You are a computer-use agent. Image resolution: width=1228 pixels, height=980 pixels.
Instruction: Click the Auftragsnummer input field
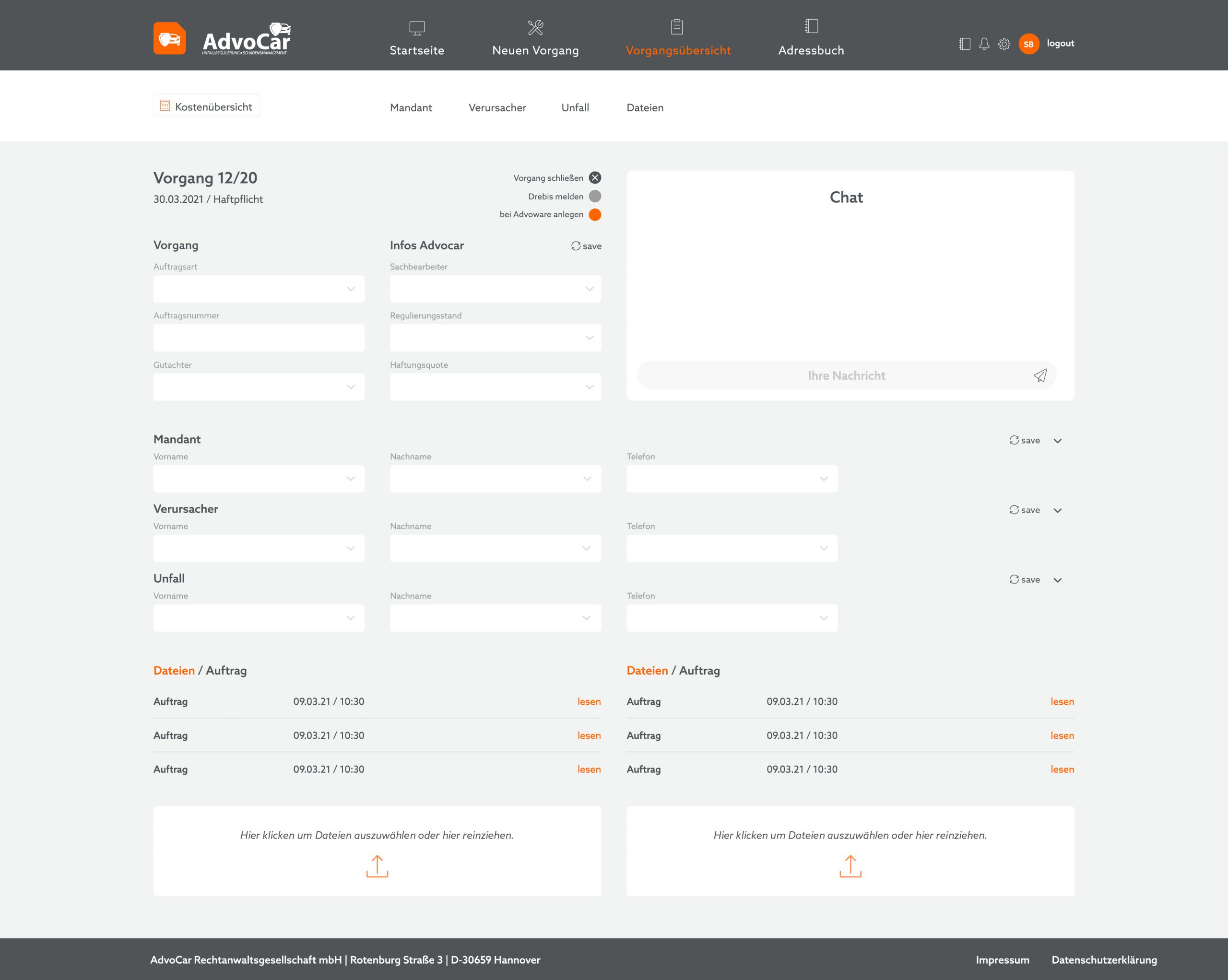click(x=259, y=338)
